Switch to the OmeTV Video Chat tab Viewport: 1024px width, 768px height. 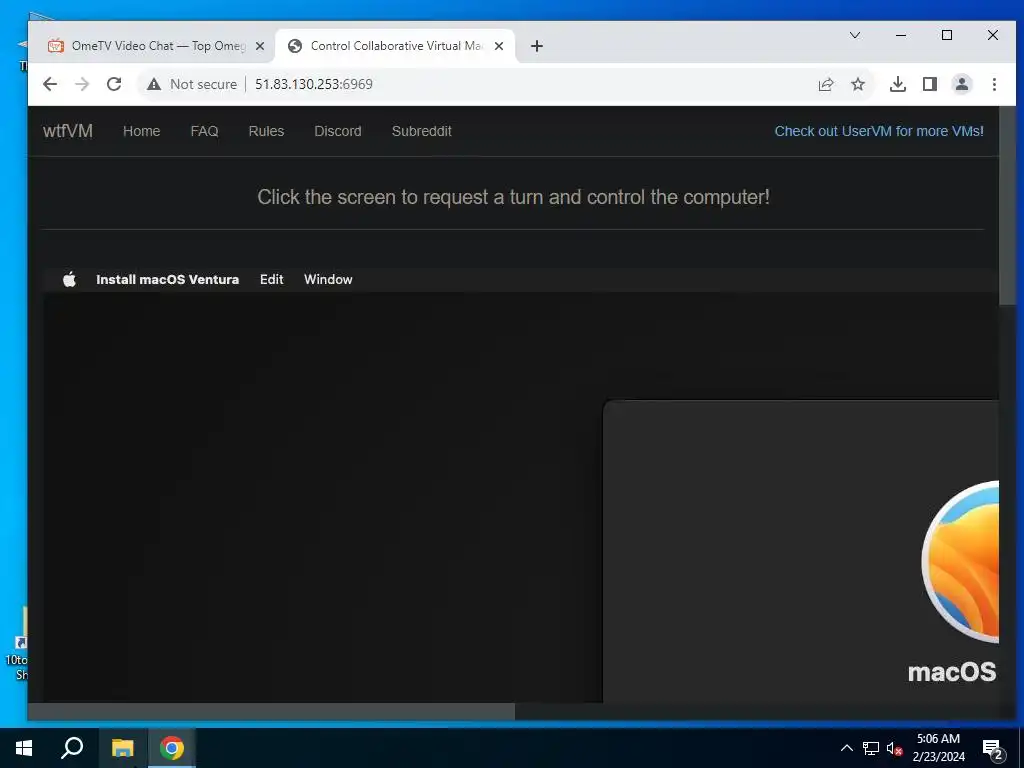tap(150, 46)
